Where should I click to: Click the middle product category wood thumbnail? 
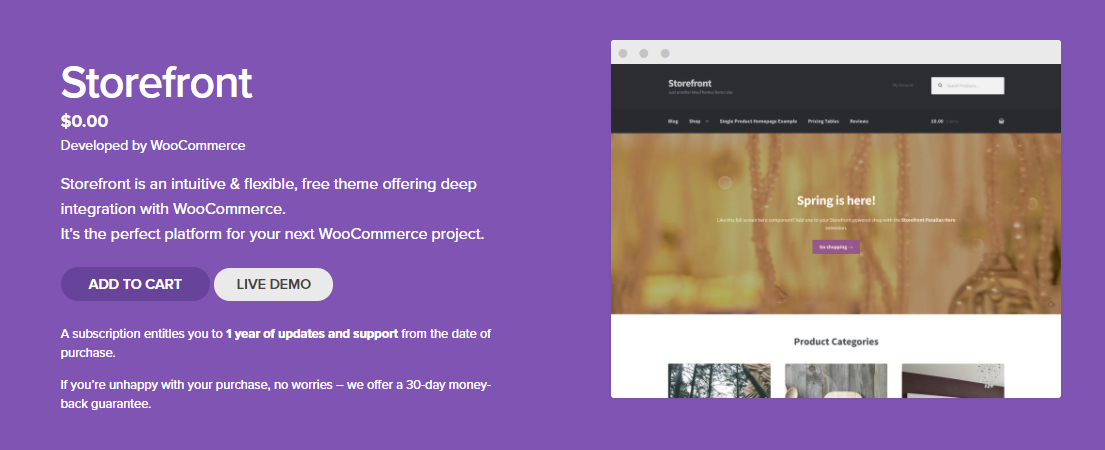(836, 380)
